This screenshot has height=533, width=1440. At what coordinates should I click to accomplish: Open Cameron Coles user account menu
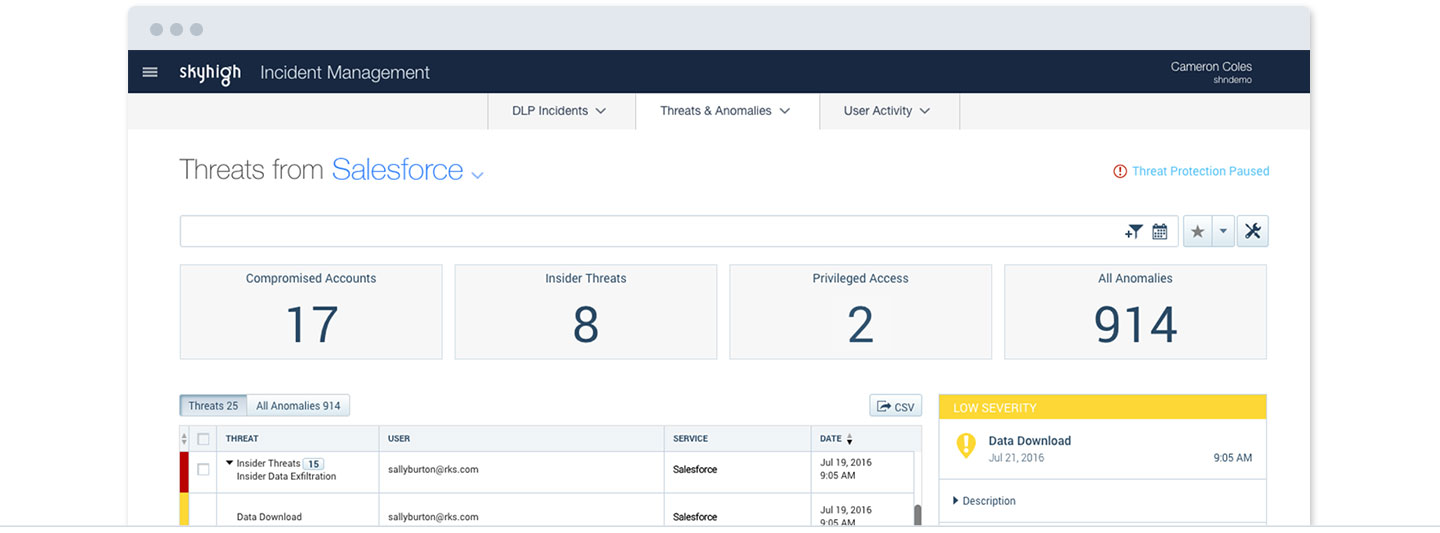pos(1211,72)
